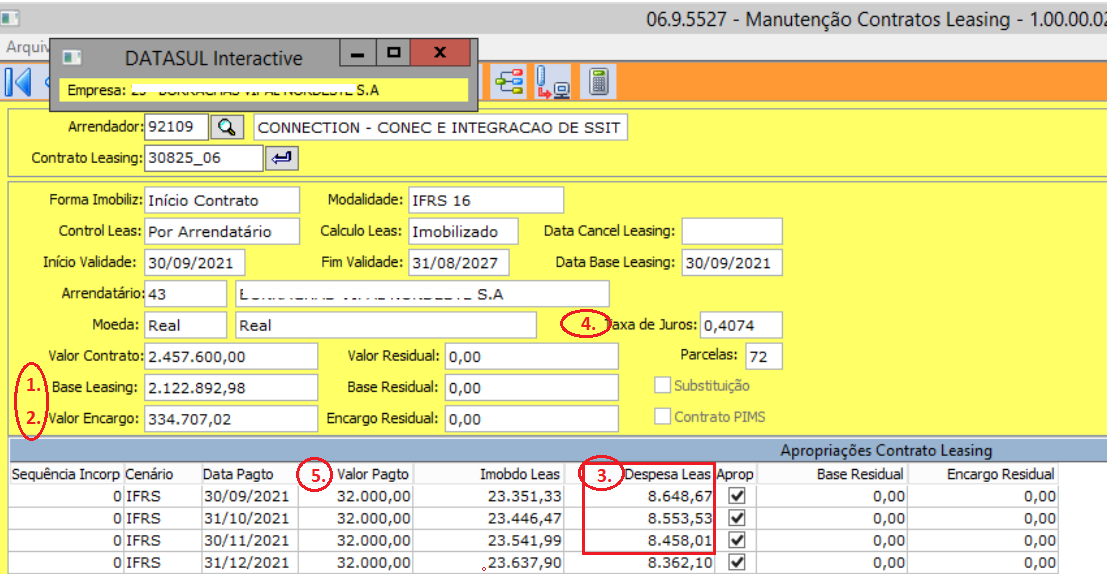Click the Arrendatário code field 43
The height and width of the screenshot is (574, 1107).
coord(186,294)
